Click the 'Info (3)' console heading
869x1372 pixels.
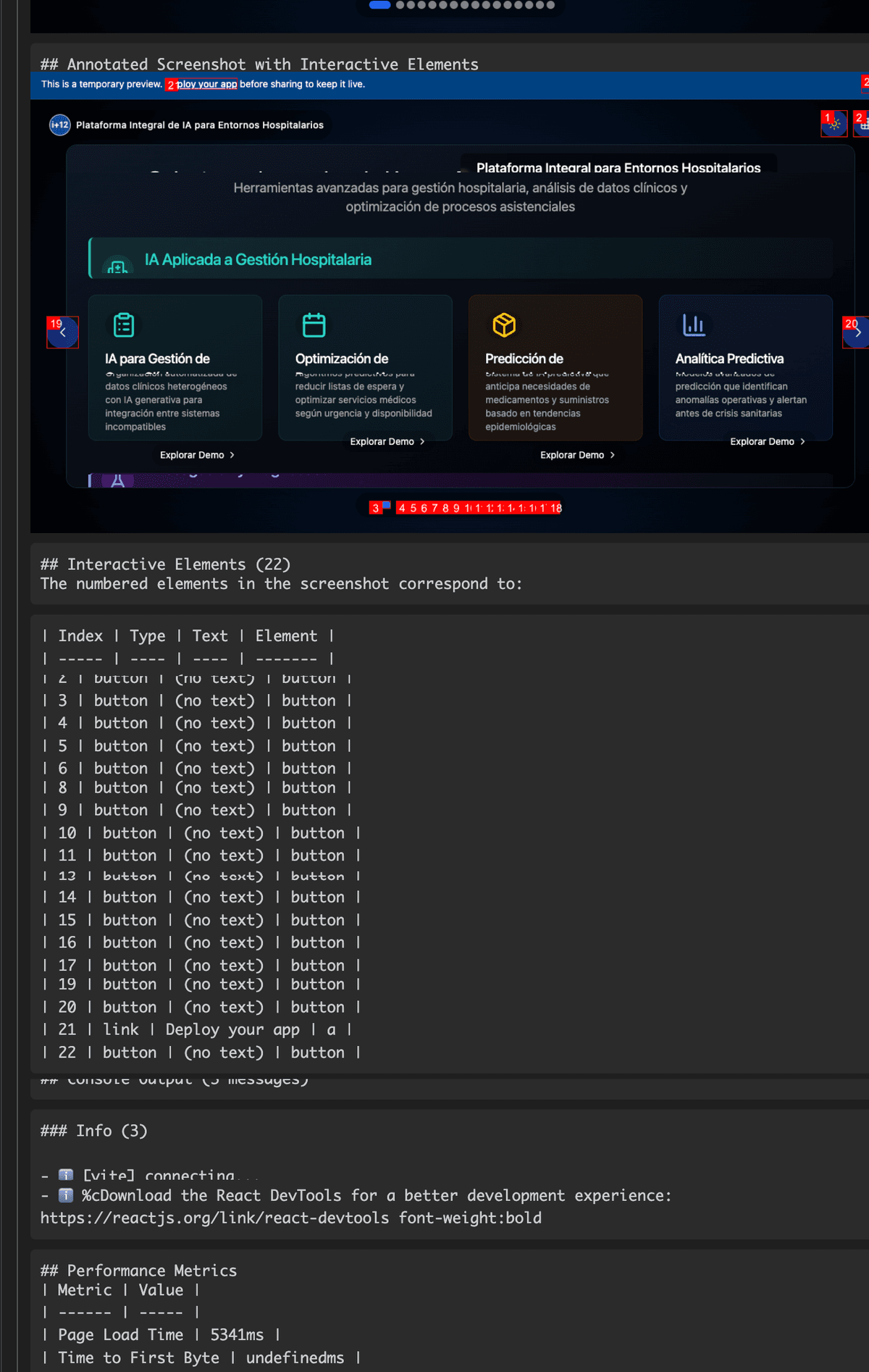tap(94, 1131)
